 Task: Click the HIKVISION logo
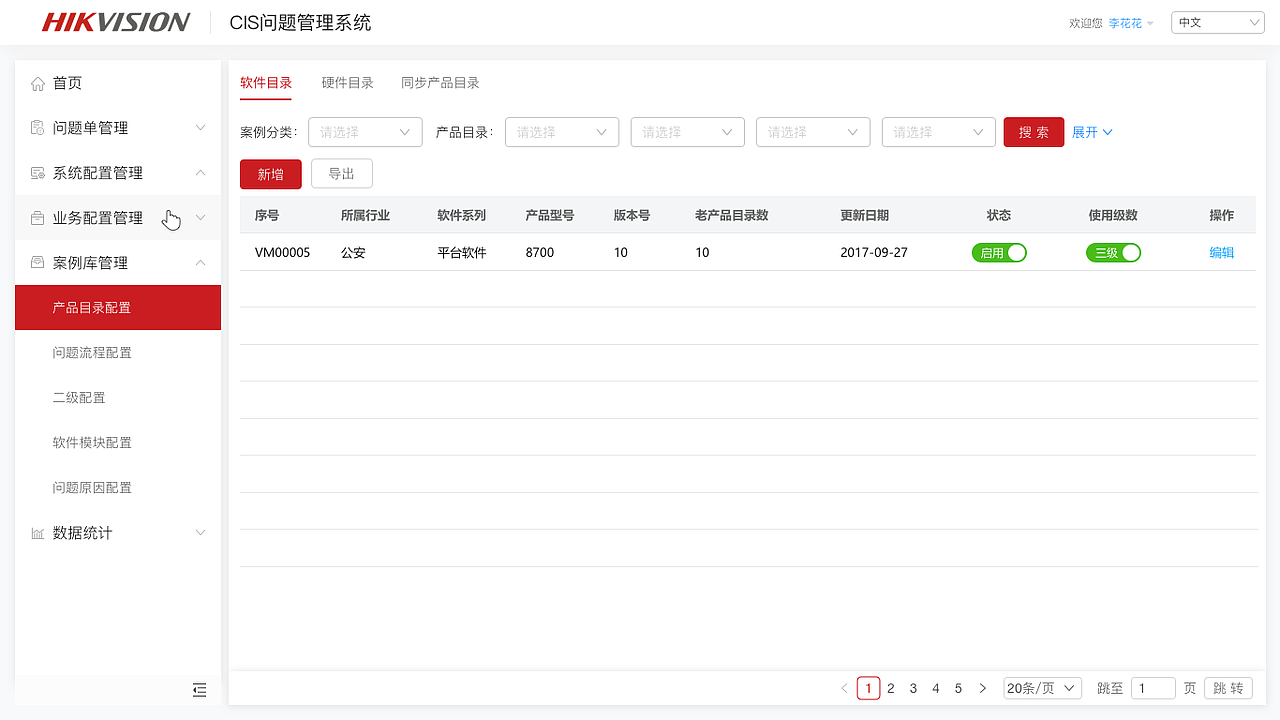tap(113, 21)
